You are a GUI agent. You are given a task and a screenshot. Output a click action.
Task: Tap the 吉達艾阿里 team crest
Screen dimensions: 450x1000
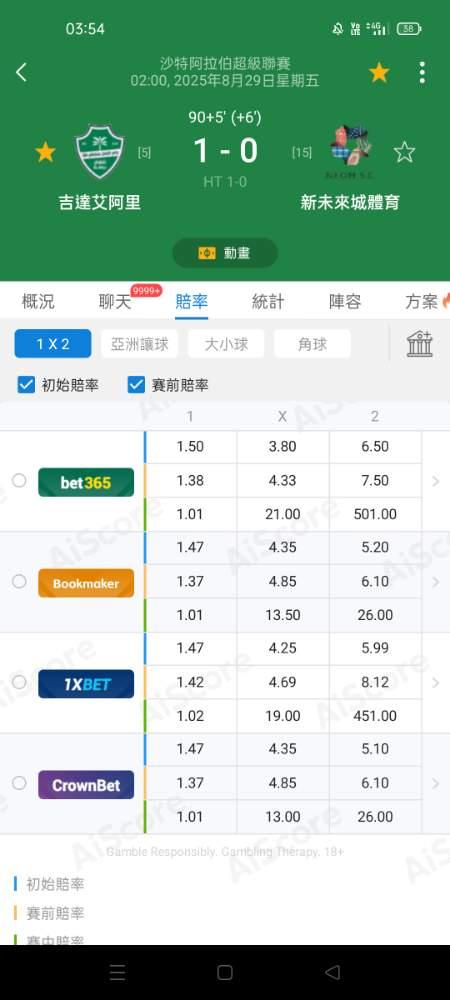coord(100,152)
